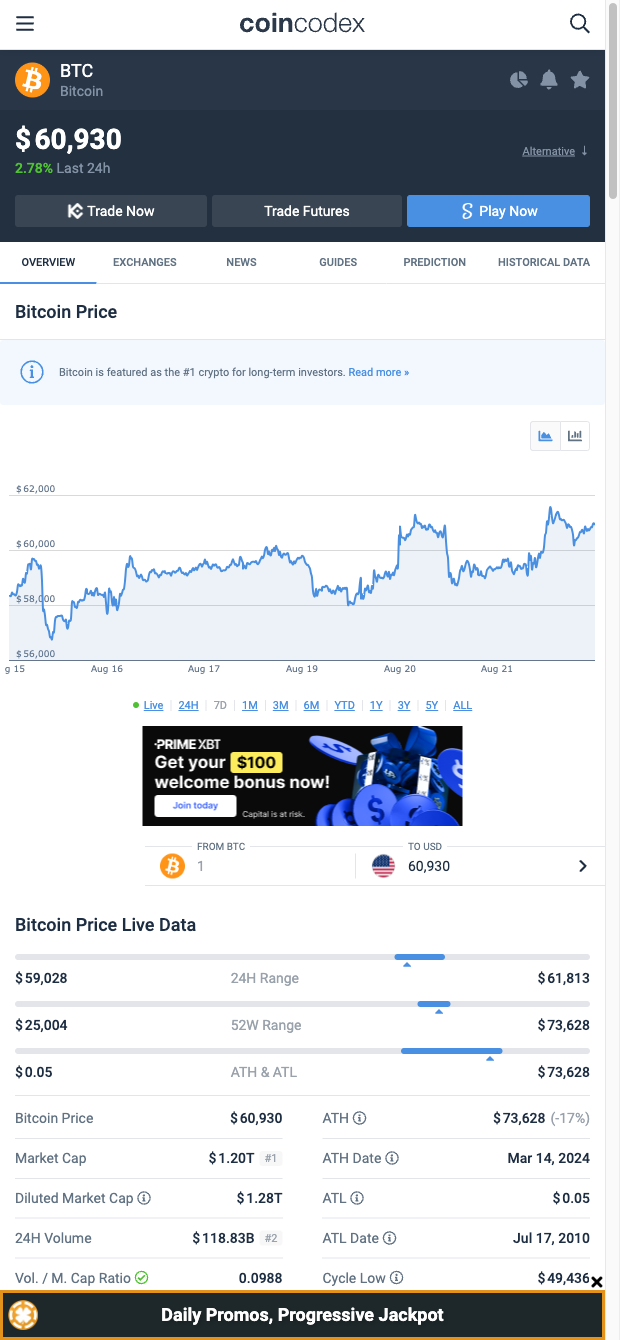Open the Historical Data tab
Viewport: 620px width, 1340px height.
543,262
